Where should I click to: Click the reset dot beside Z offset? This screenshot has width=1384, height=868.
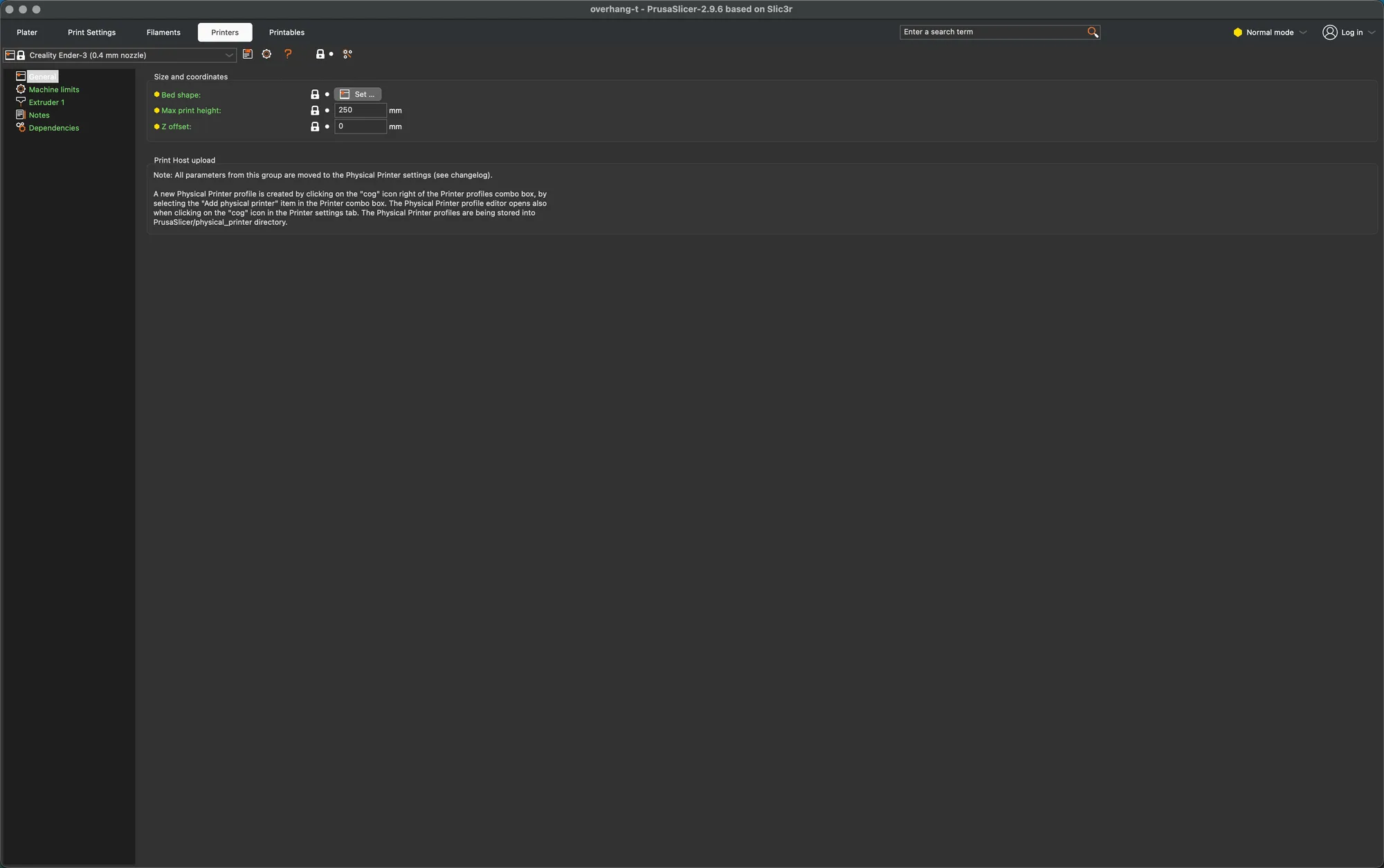point(327,127)
